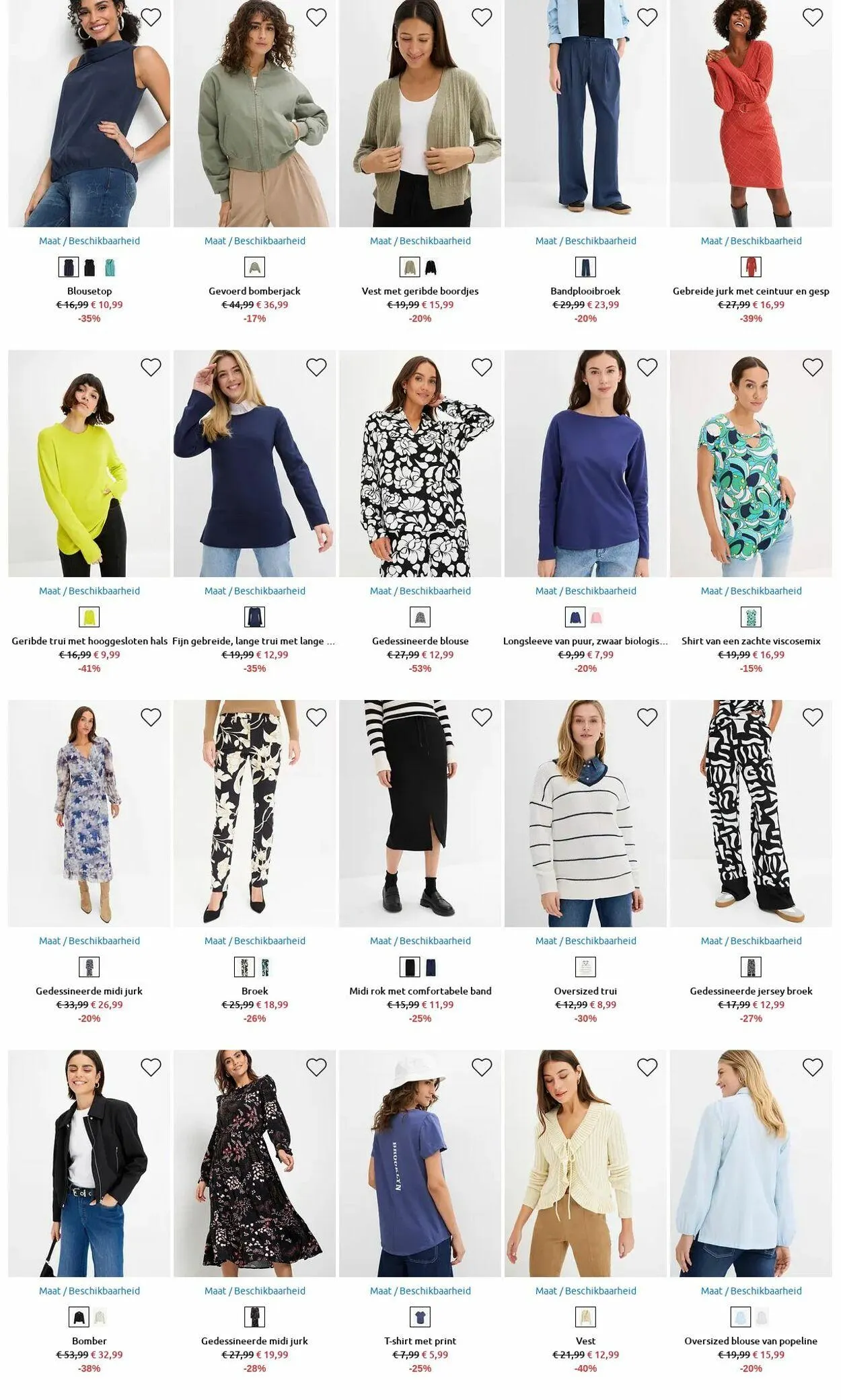
Task: Select the dark blue swatch for Midi rok
Action: click(x=431, y=968)
